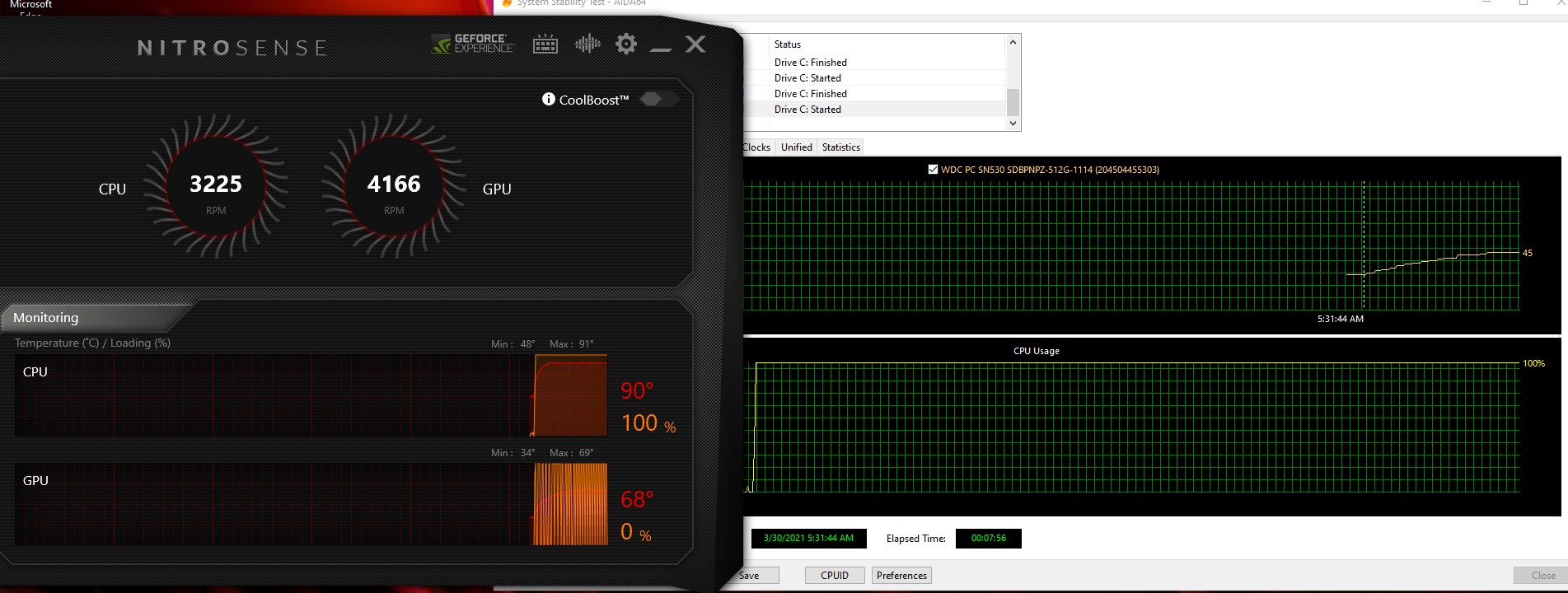Open the audio waveform sound settings icon
This screenshot has width=1568, height=593.
[x=587, y=44]
